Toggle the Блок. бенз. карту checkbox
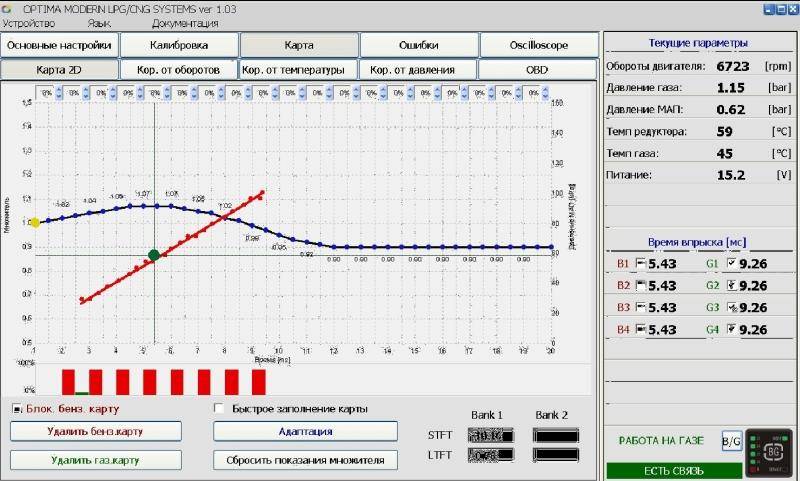 17,409
